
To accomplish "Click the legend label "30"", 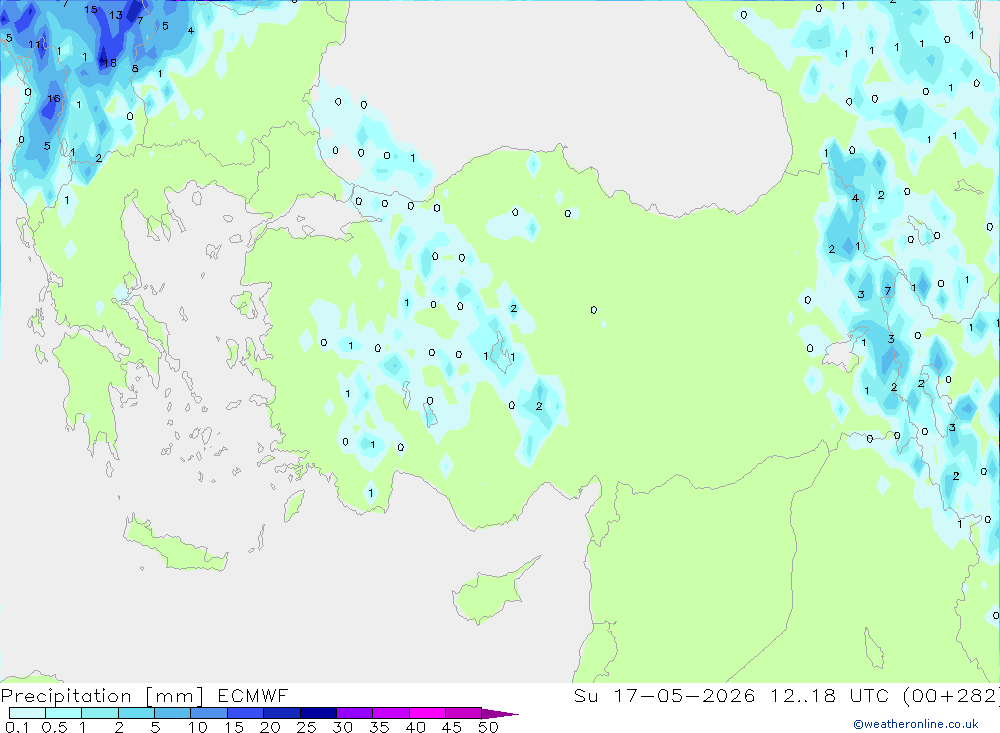I will coord(342,727).
